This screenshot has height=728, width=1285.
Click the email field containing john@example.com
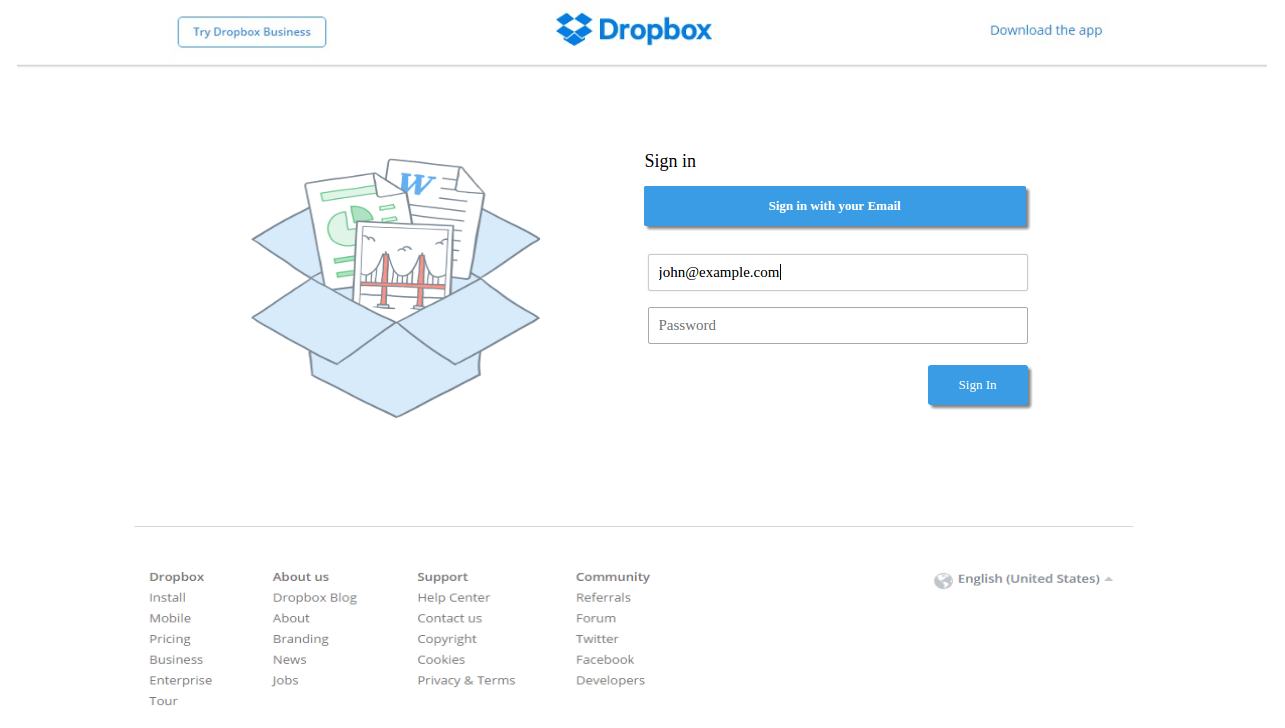(x=838, y=272)
